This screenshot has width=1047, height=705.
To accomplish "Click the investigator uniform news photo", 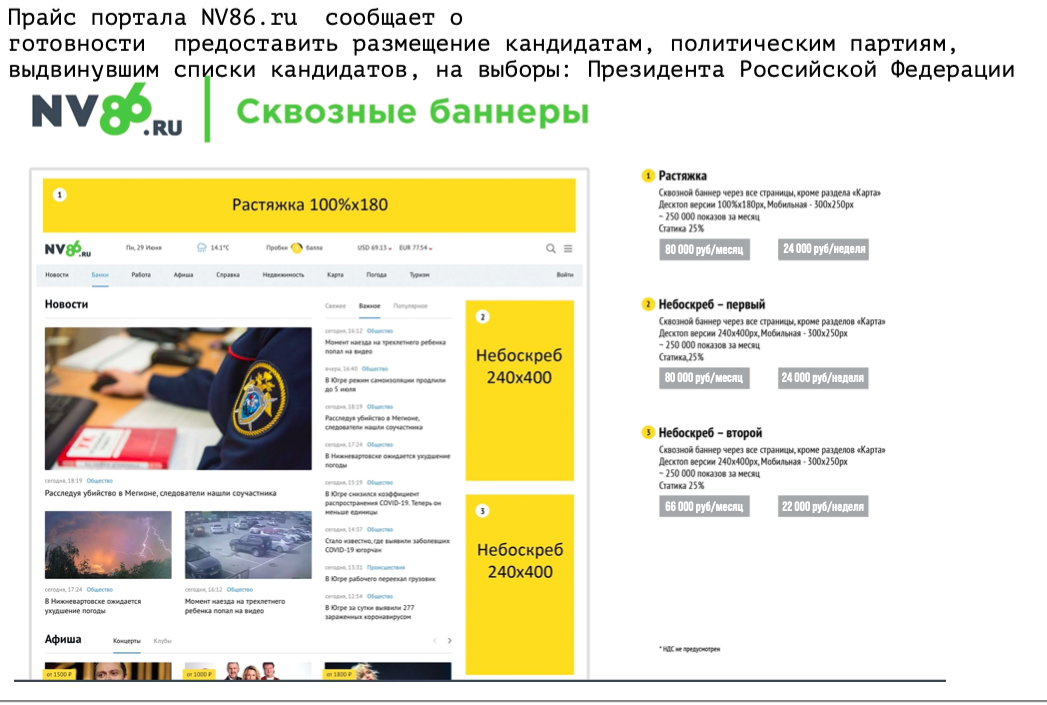I will click(x=178, y=399).
